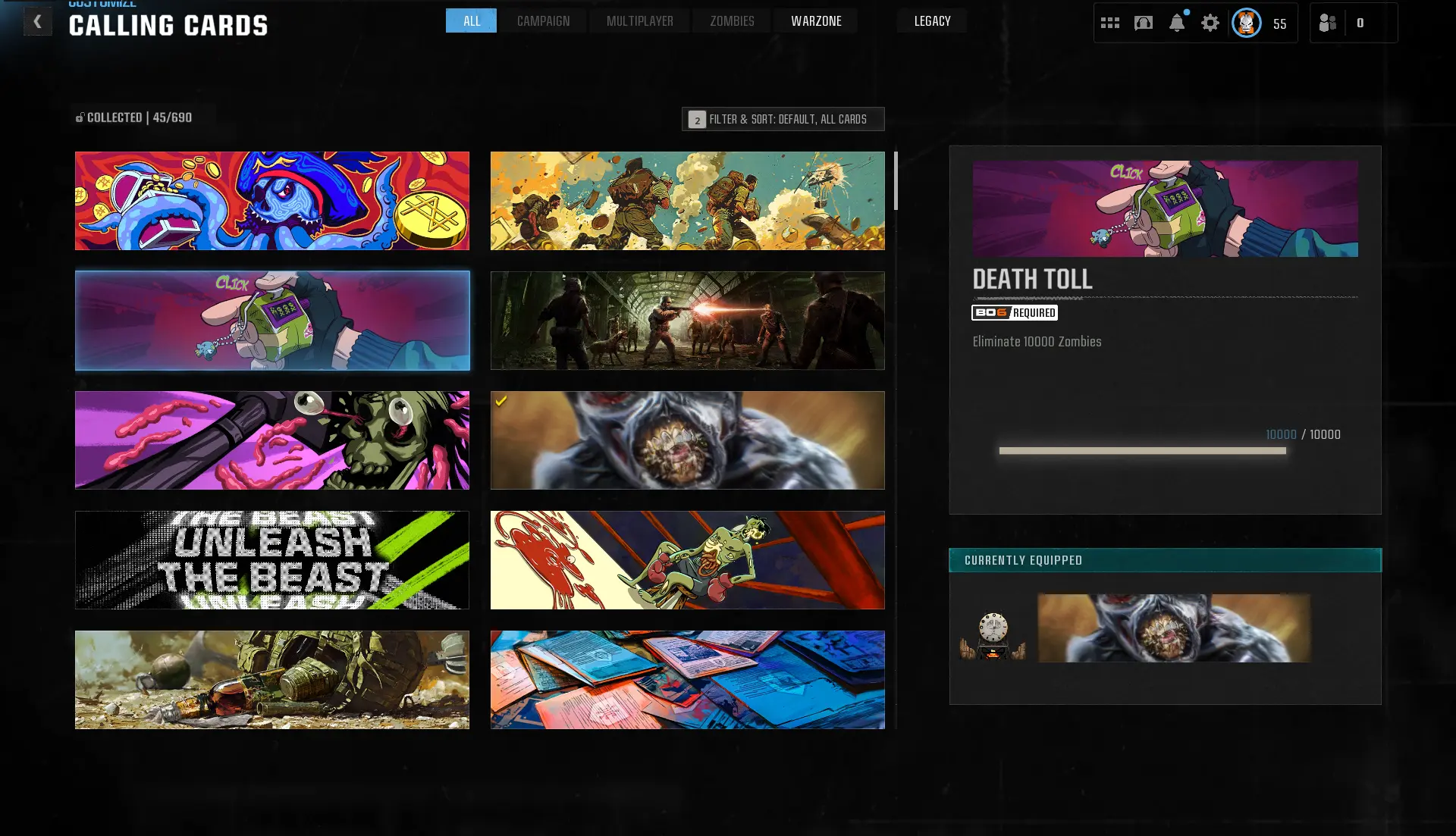This screenshot has height=836, width=1456.
Task: Click the player profile avatar
Action: coord(1246,23)
